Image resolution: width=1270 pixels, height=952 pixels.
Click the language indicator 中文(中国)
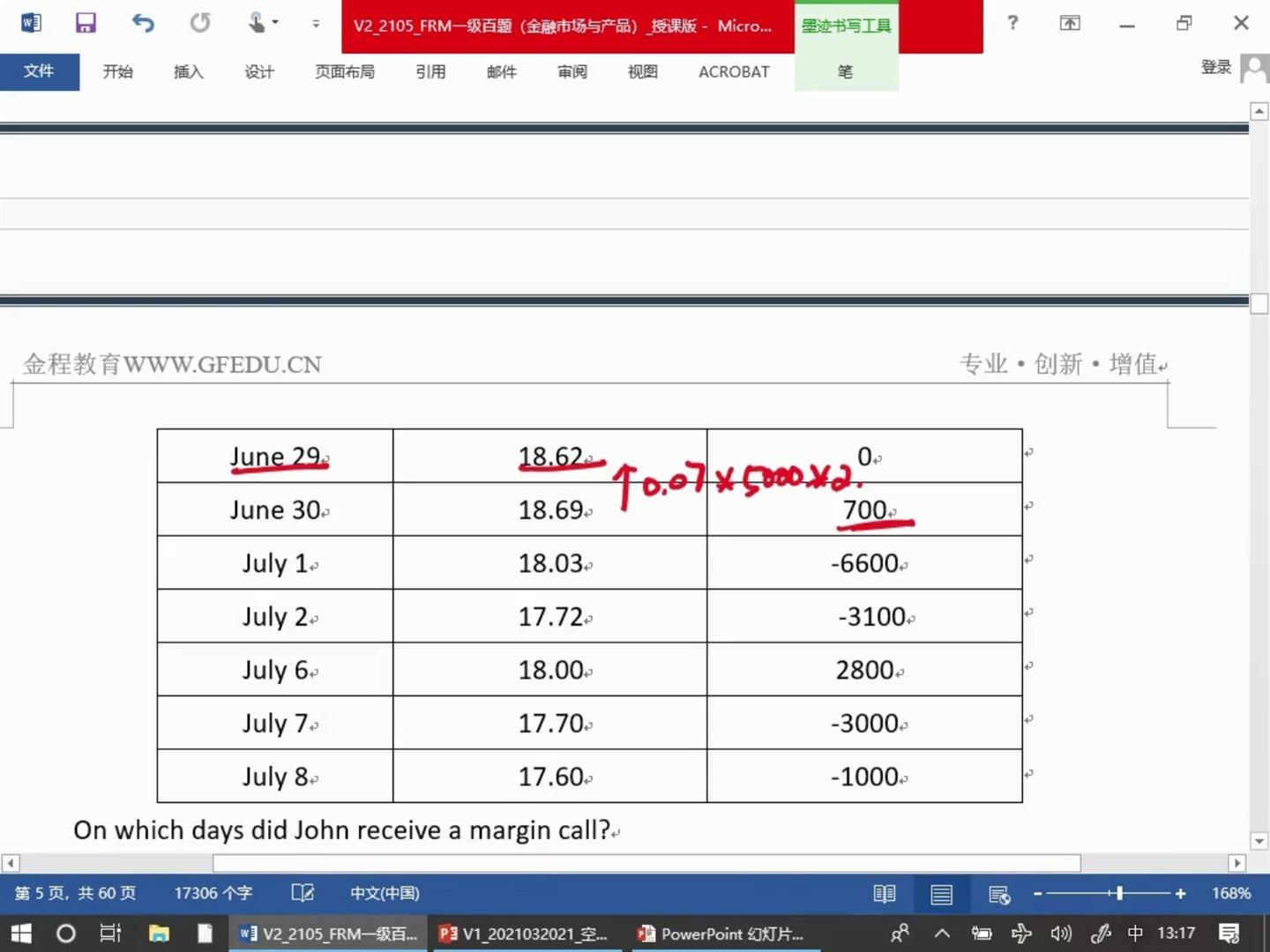coord(385,893)
